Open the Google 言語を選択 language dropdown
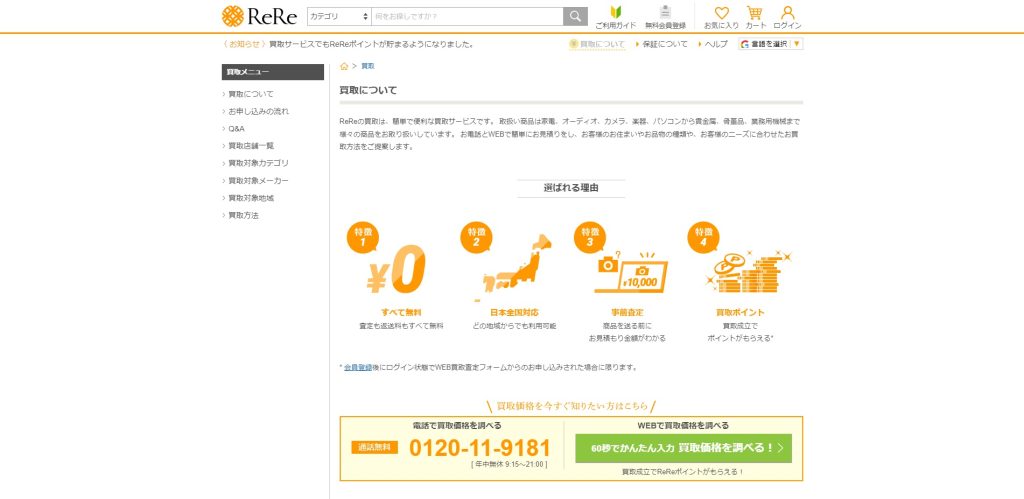Image resolution: width=1024 pixels, height=499 pixels. point(771,44)
